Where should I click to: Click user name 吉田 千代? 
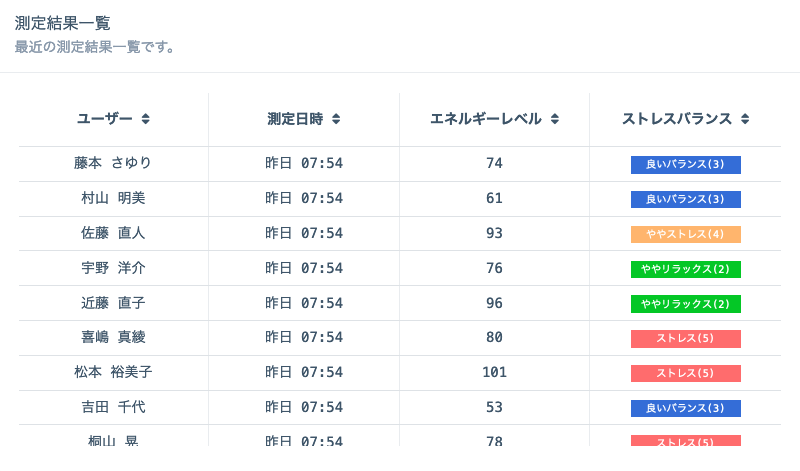[113, 407]
